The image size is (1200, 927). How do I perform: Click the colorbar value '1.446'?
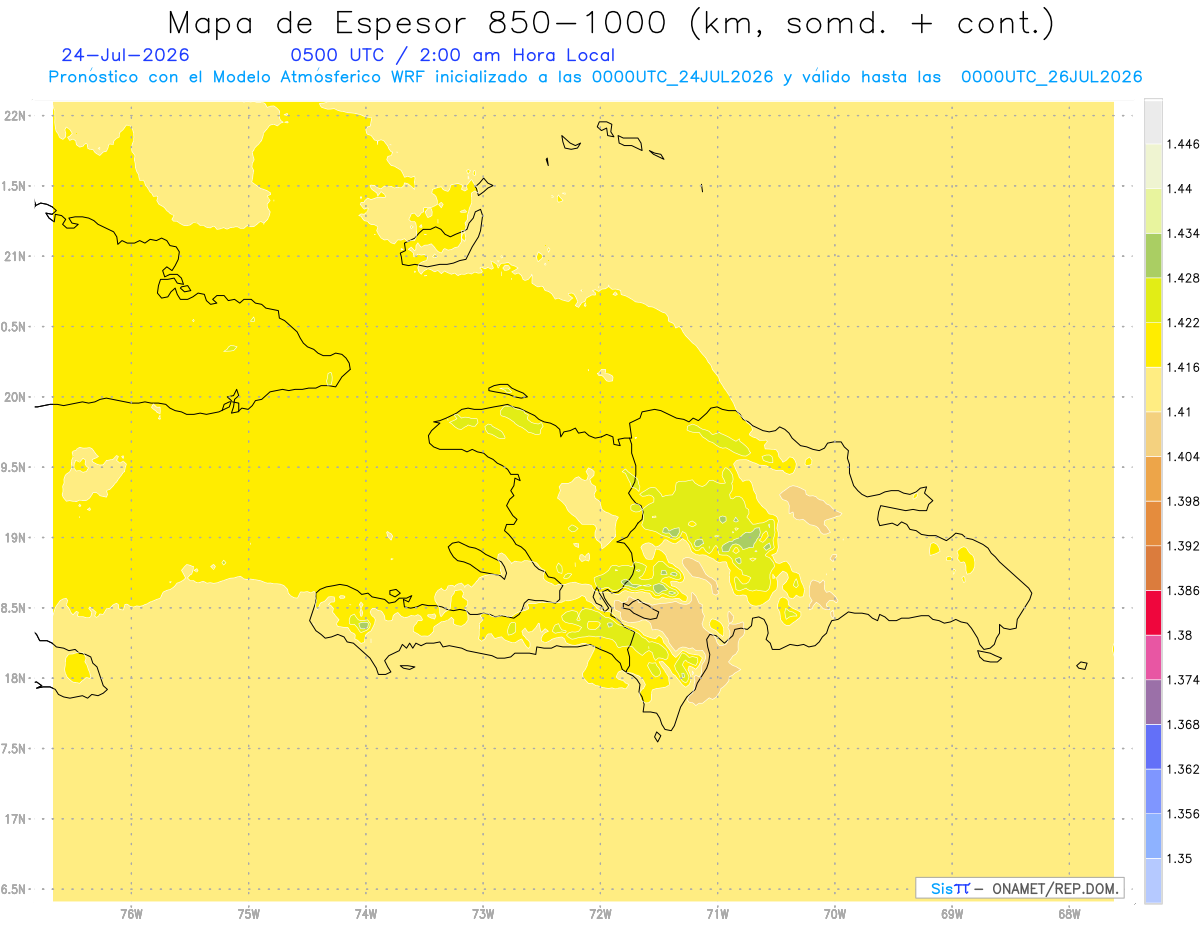point(1184,145)
